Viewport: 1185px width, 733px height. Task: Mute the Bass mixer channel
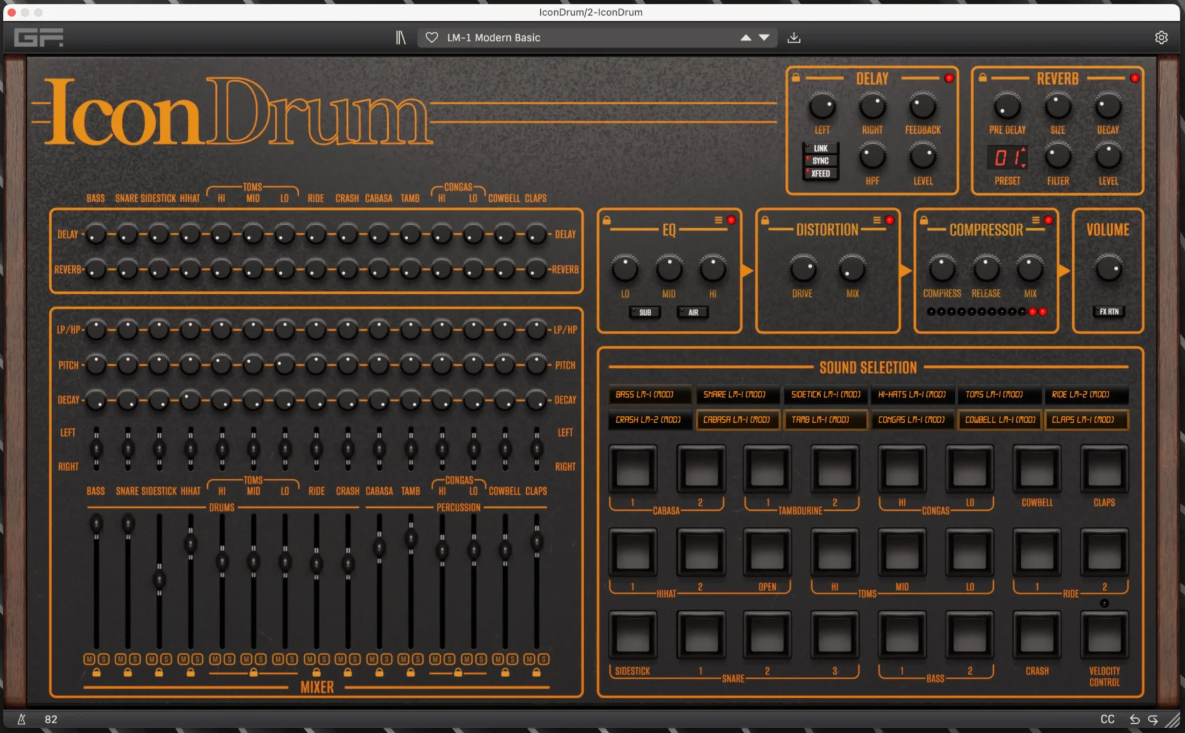pyautogui.click(x=89, y=659)
